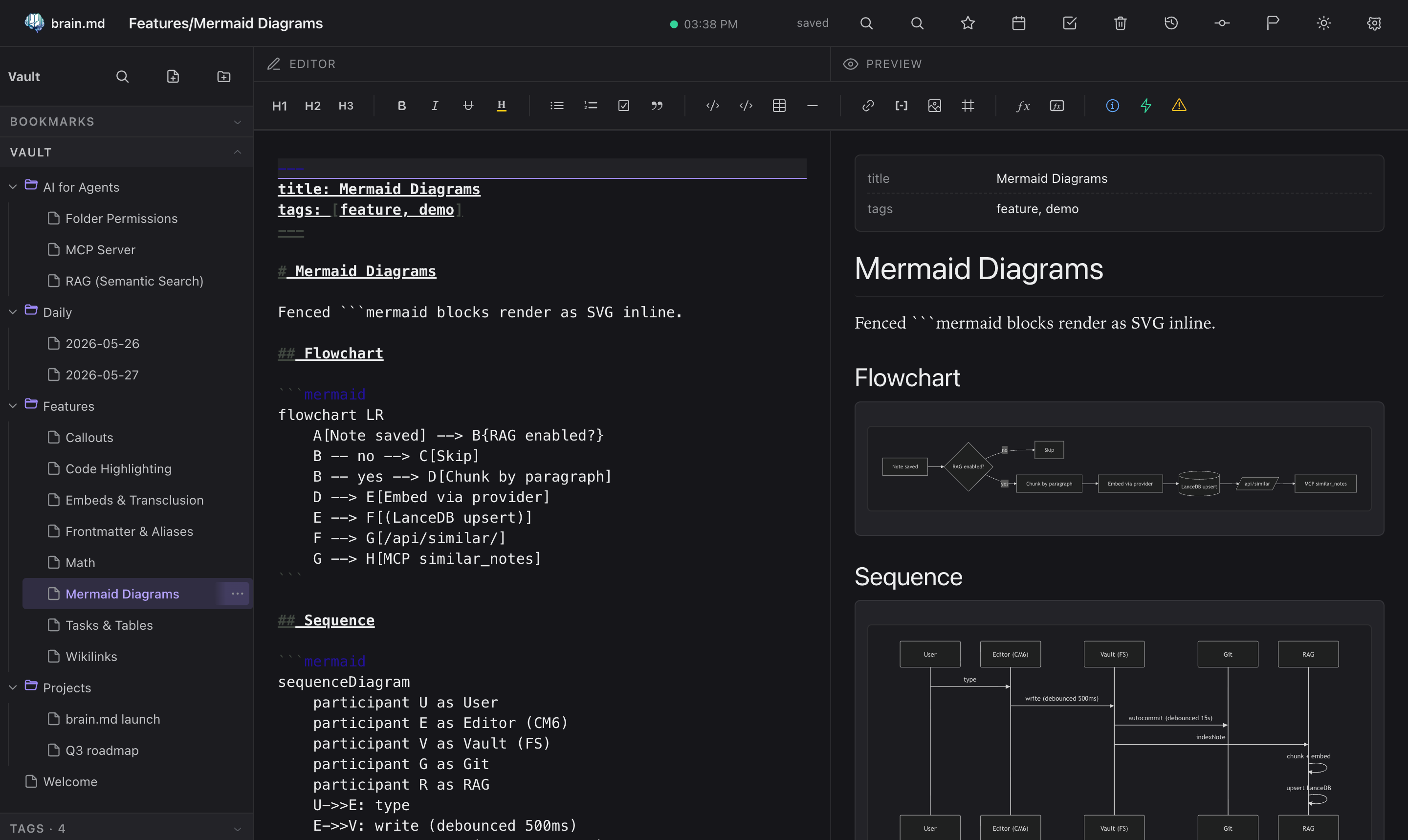Open RAG (Semantic Search) note
The width and height of the screenshot is (1408, 840).
point(134,281)
